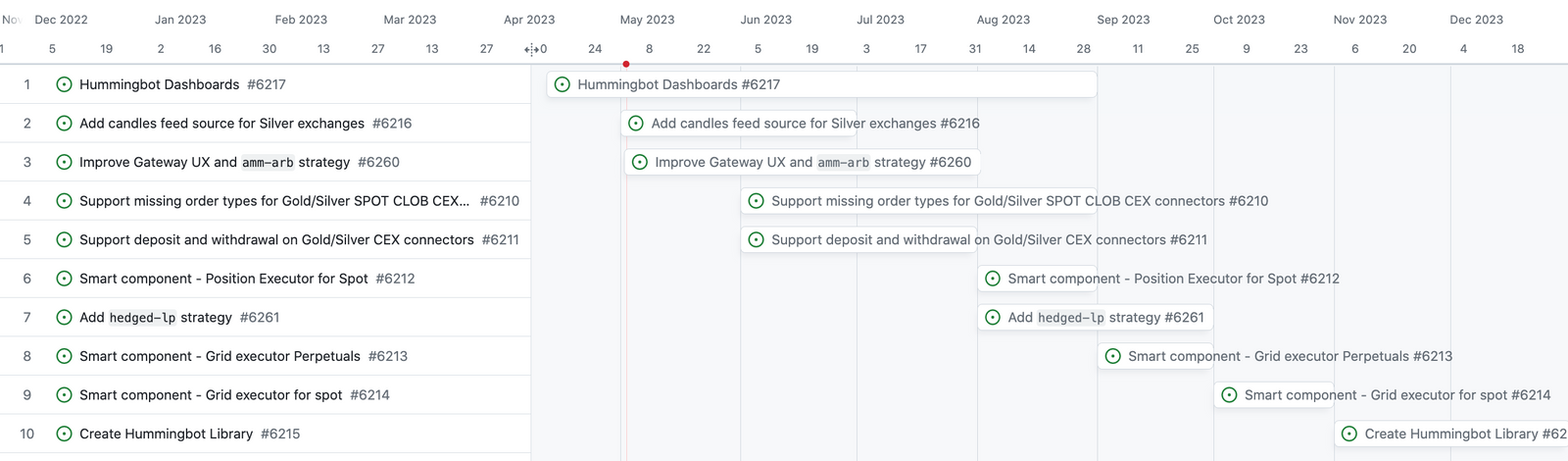
Task: Click status icon for Improve Gateway UX row
Action: coord(64,162)
